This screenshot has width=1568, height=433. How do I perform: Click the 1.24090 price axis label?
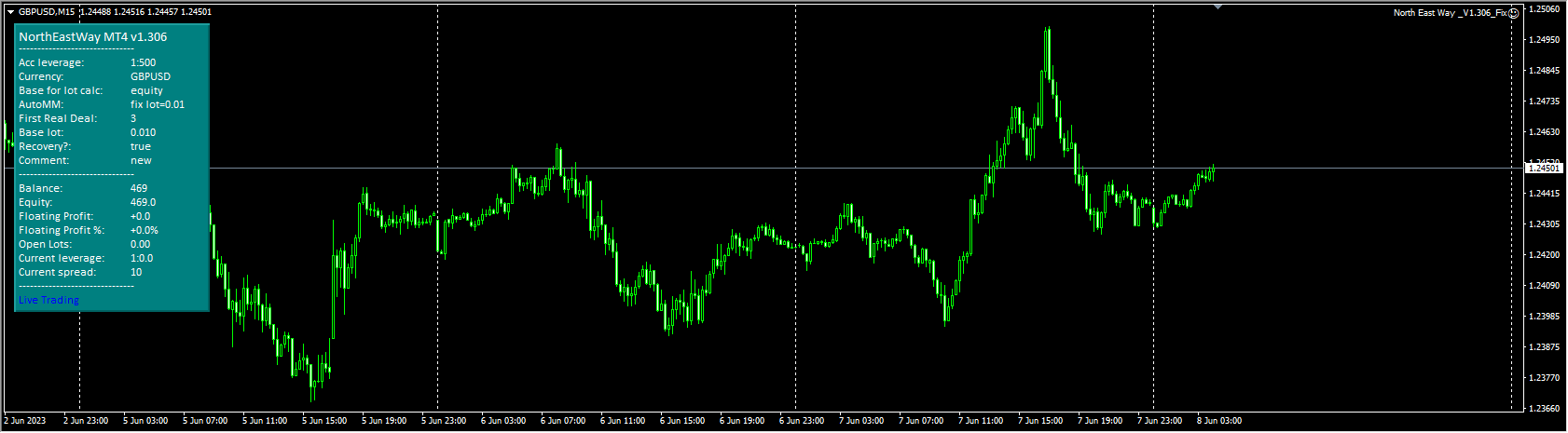click(x=1546, y=286)
